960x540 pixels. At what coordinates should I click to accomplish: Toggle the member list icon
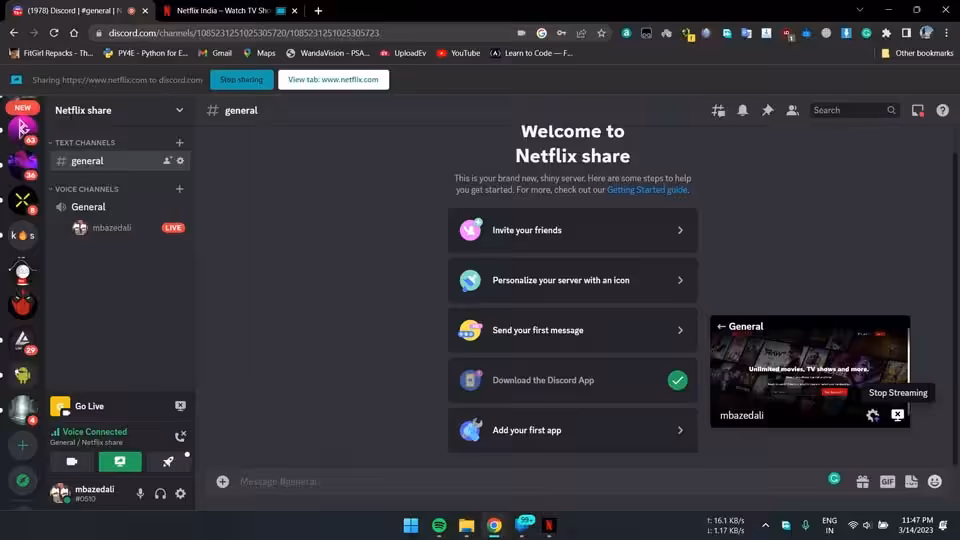click(792, 110)
